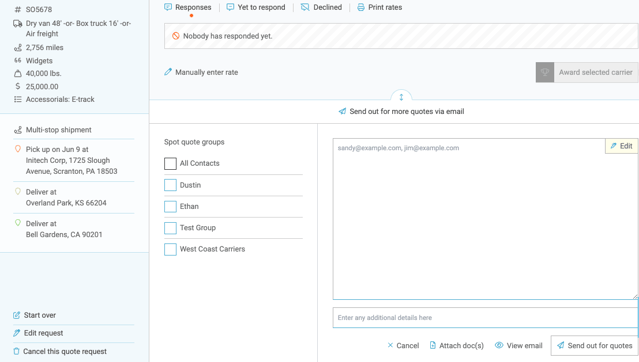This screenshot has width=639, height=362.
Task: Click the SO5678 reference text
Action: 39,9
